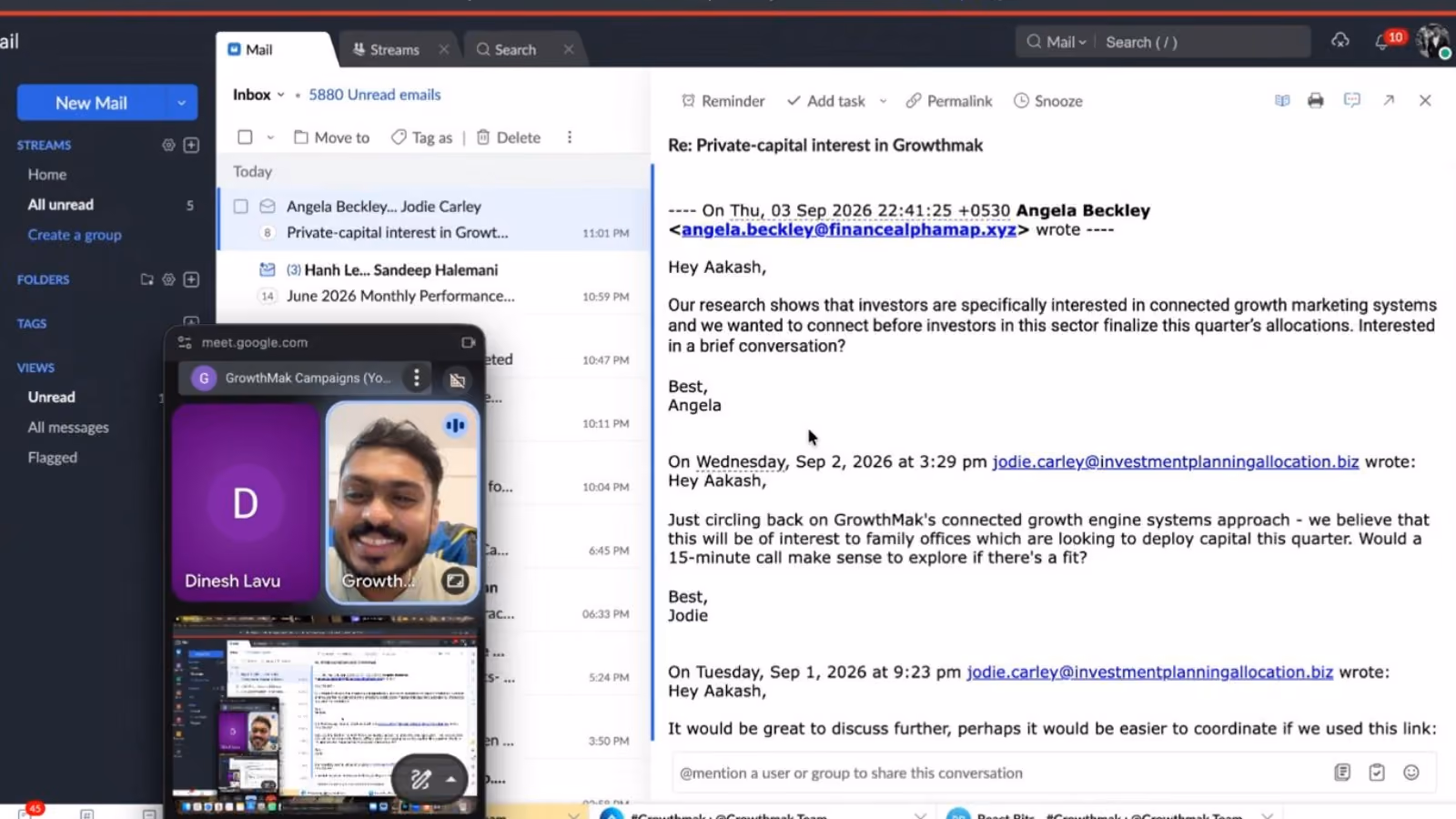Open the notifications bell icon
The height and width of the screenshot is (819, 1456).
point(1382,42)
